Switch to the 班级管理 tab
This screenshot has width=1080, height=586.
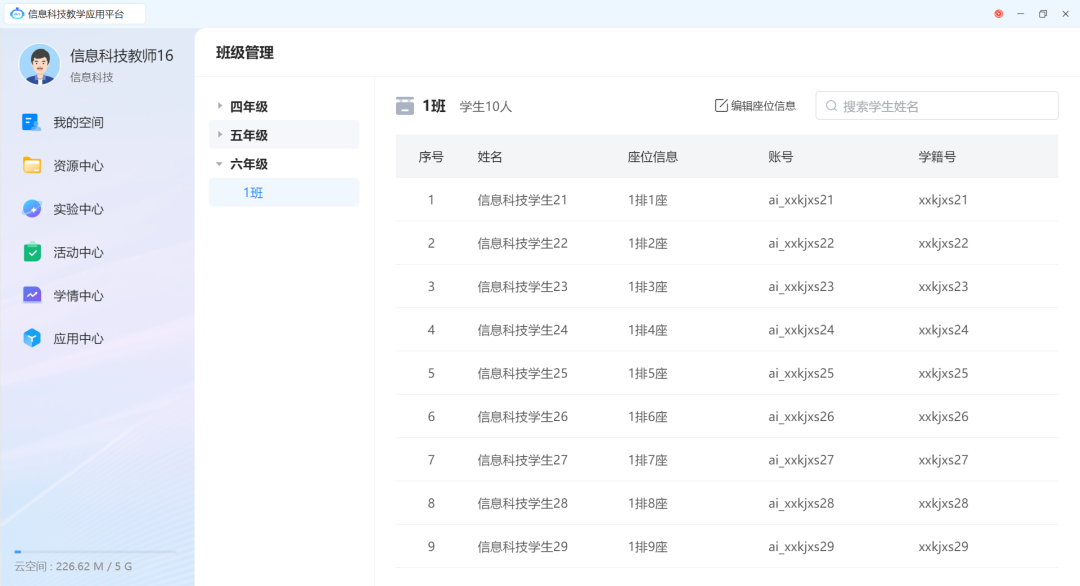pos(243,52)
